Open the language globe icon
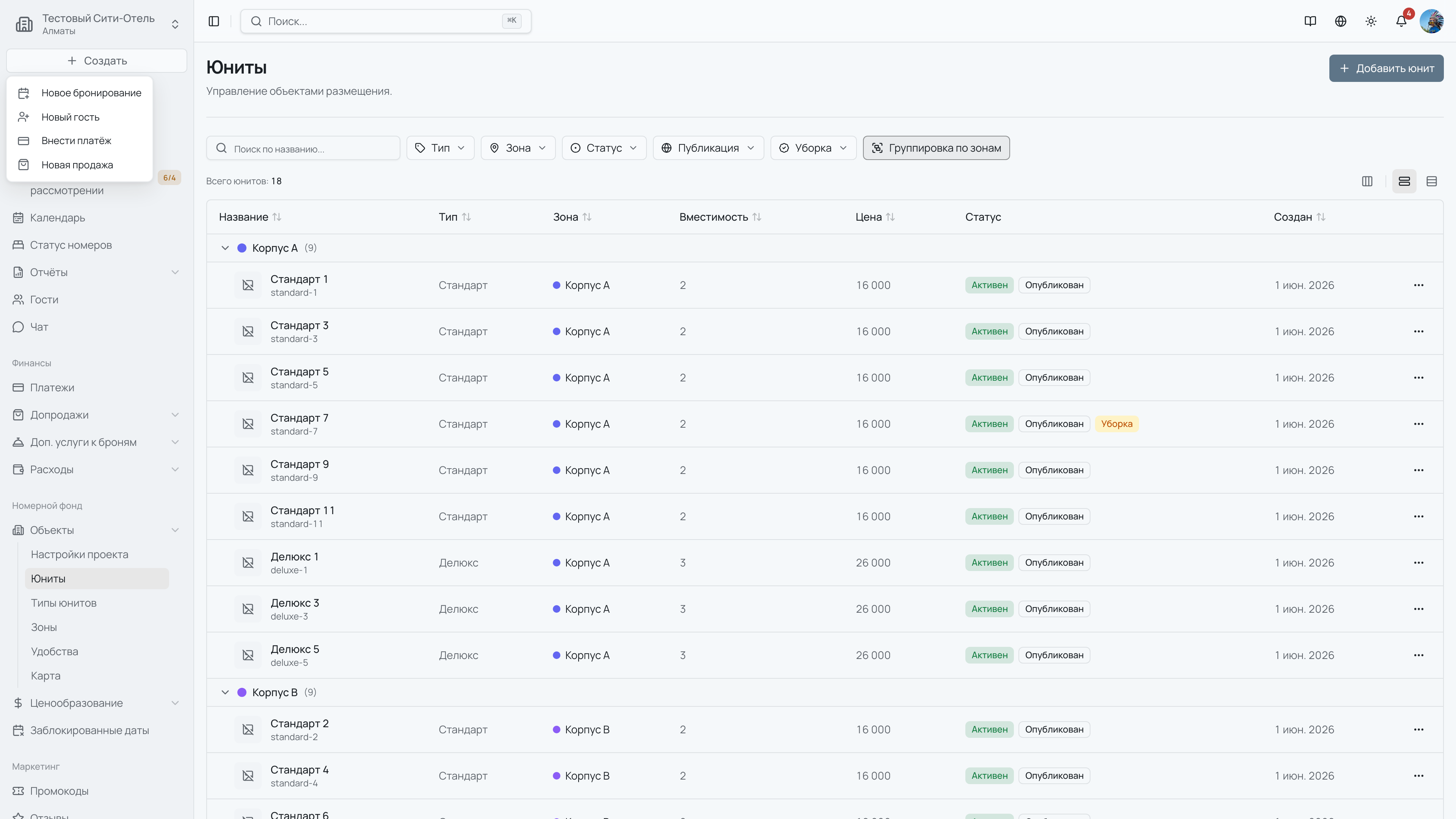Screen dimensions: 1456x819 1341,21
